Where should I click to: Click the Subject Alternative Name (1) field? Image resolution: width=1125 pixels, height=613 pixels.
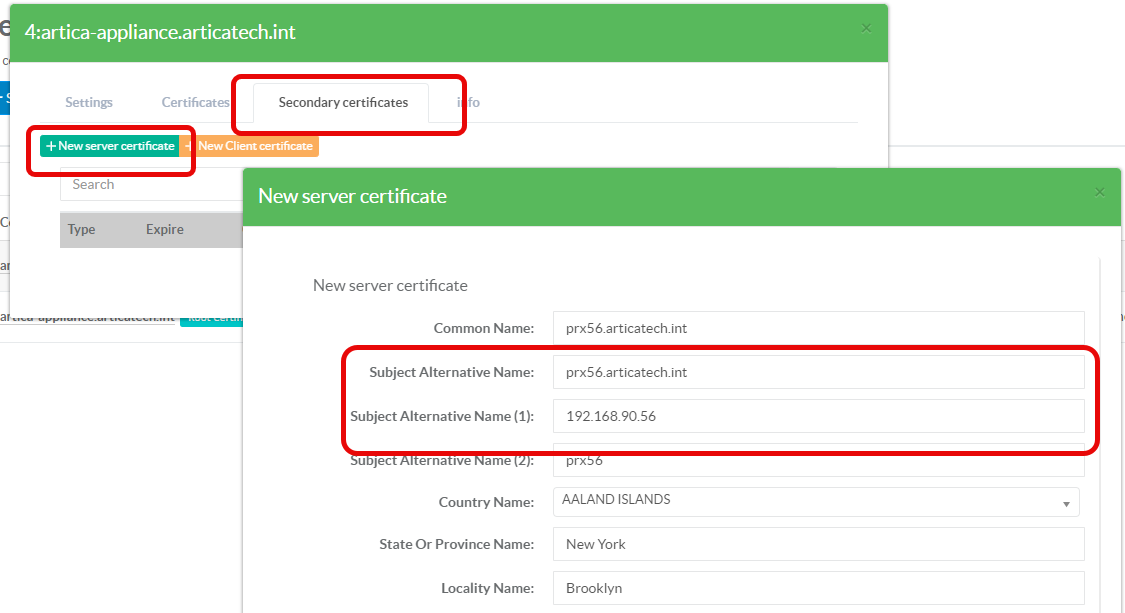click(x=817, y=416)
